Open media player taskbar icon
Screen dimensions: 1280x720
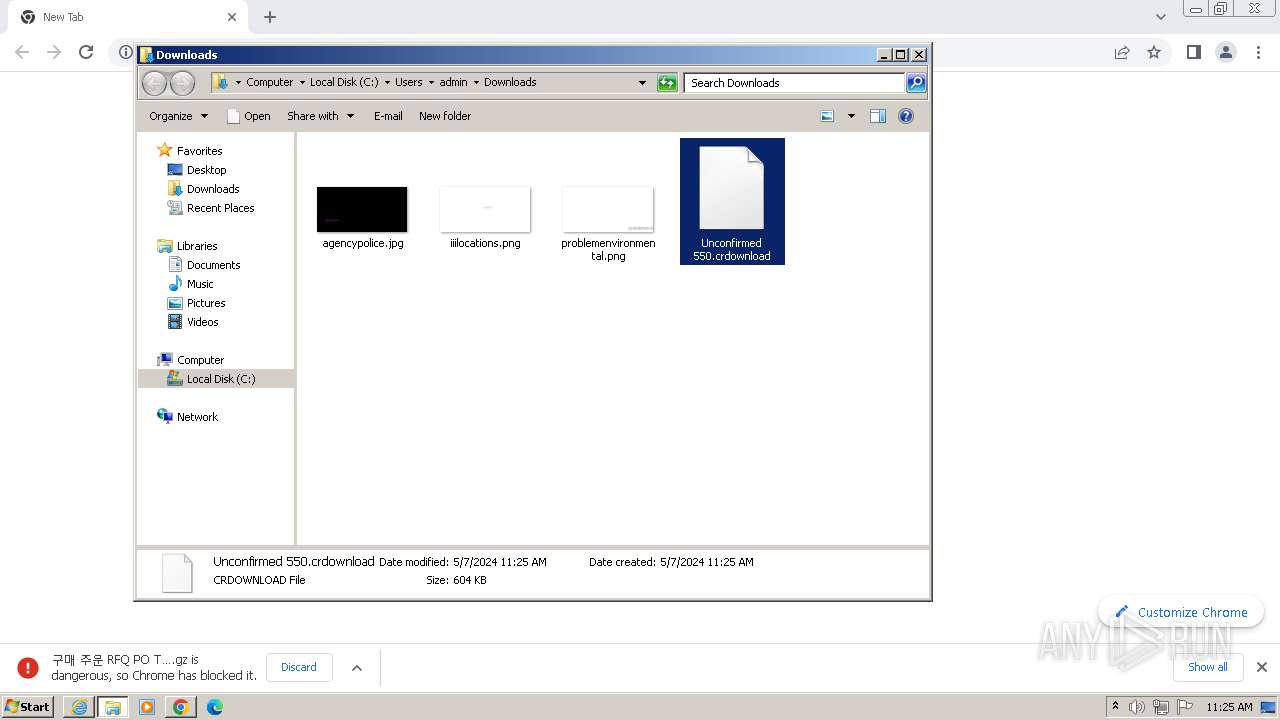point(147,707)
